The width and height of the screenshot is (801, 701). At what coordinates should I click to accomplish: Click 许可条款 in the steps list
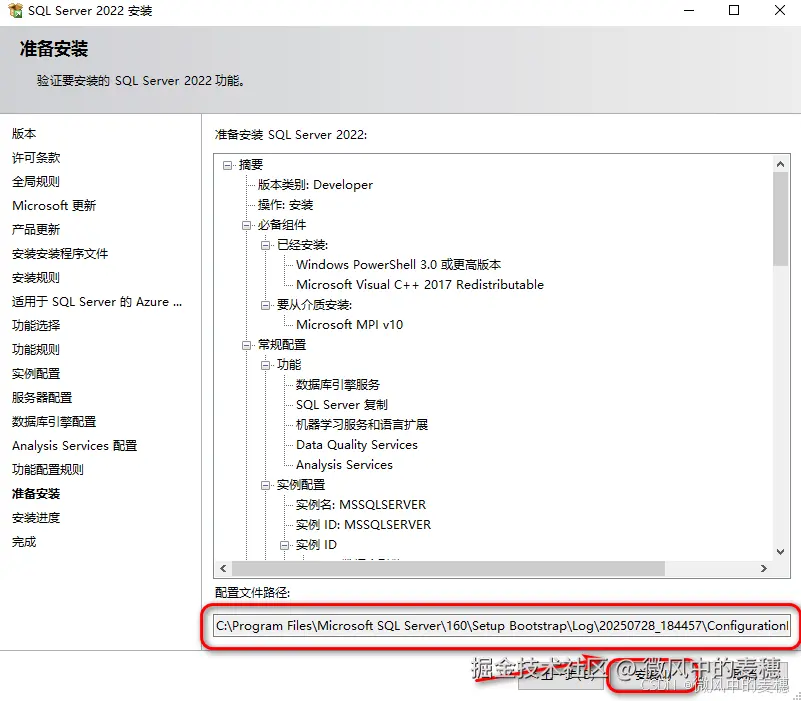click(x=36, y=158)
